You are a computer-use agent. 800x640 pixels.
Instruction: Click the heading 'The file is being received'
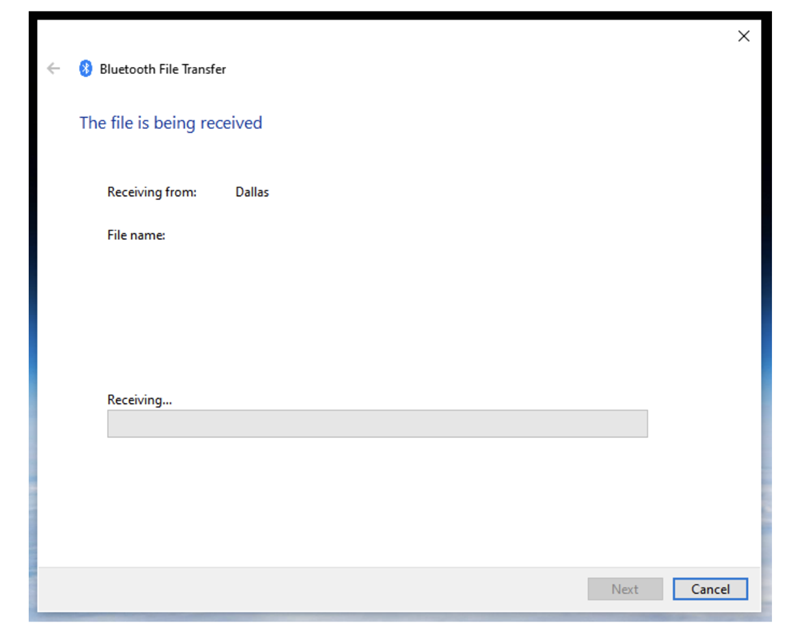[171, 123]
